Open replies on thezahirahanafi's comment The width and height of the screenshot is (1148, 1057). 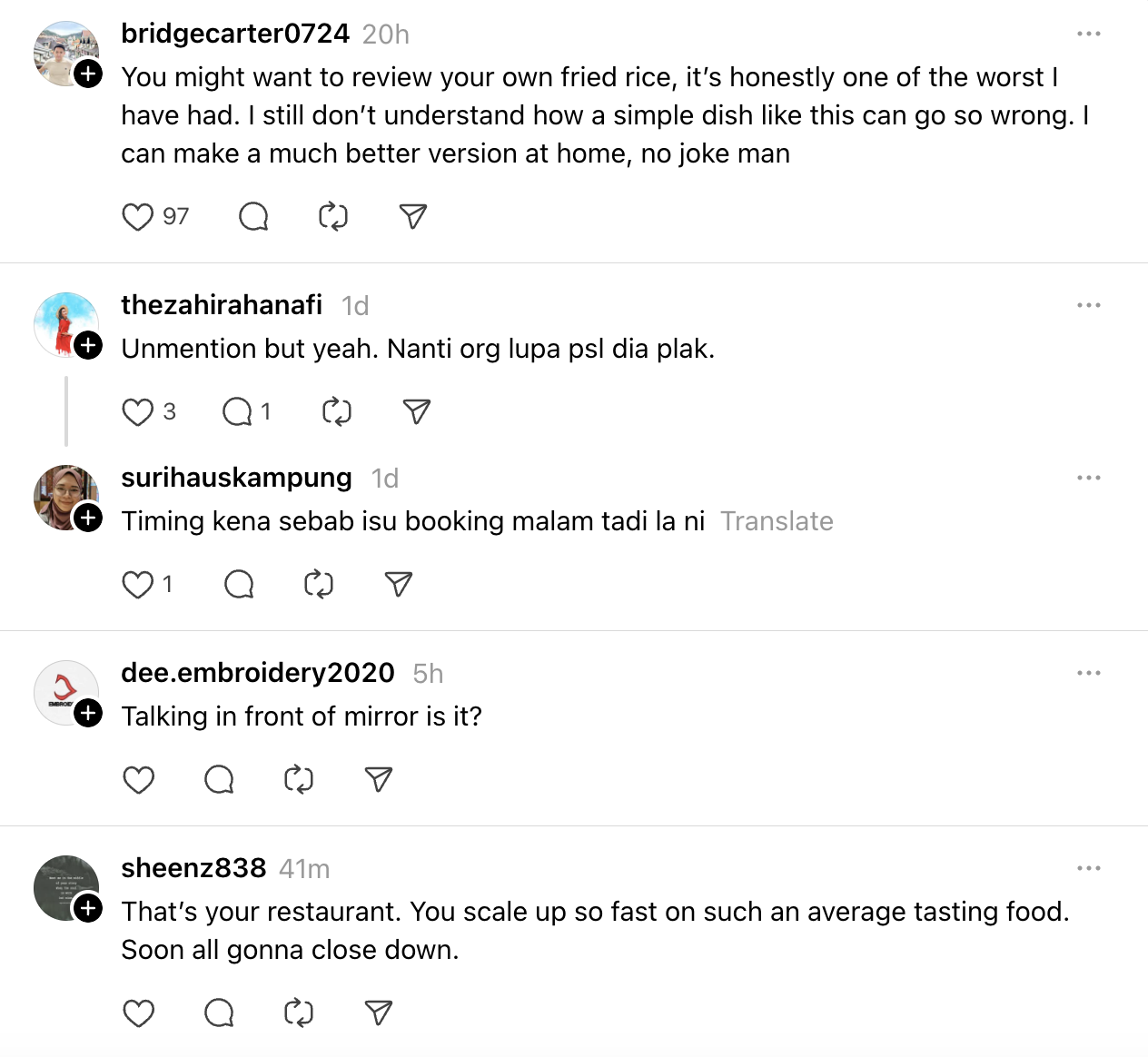[x=238, y=412]
